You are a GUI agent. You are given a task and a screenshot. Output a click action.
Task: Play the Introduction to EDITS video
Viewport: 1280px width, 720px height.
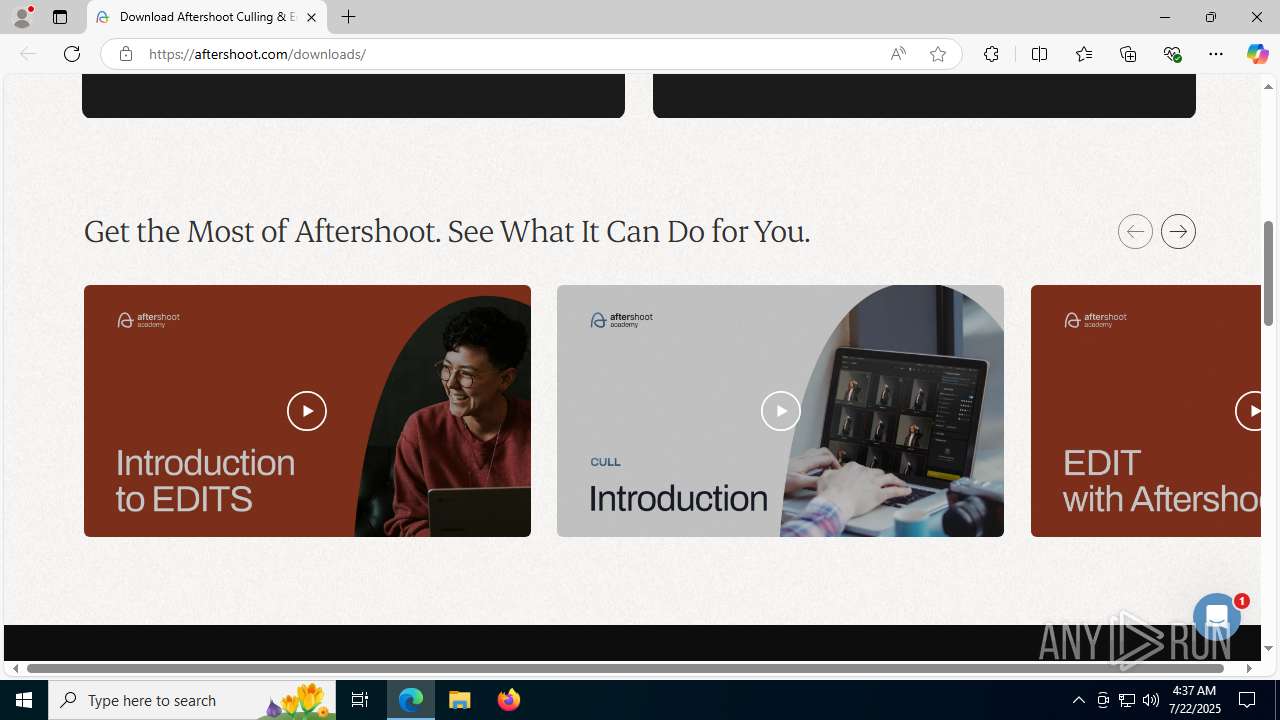[x=307, y=411]
